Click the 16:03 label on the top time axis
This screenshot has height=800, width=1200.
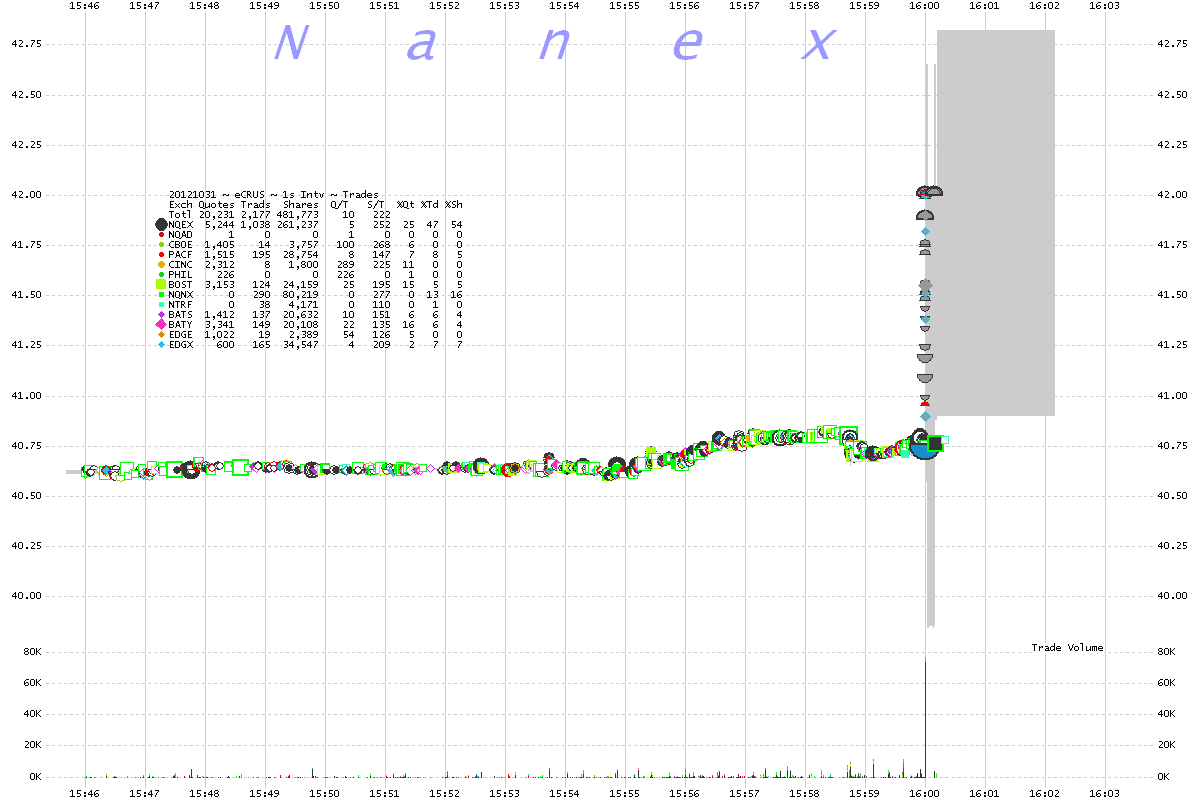pyautogui.click(x=1104, y=7)
